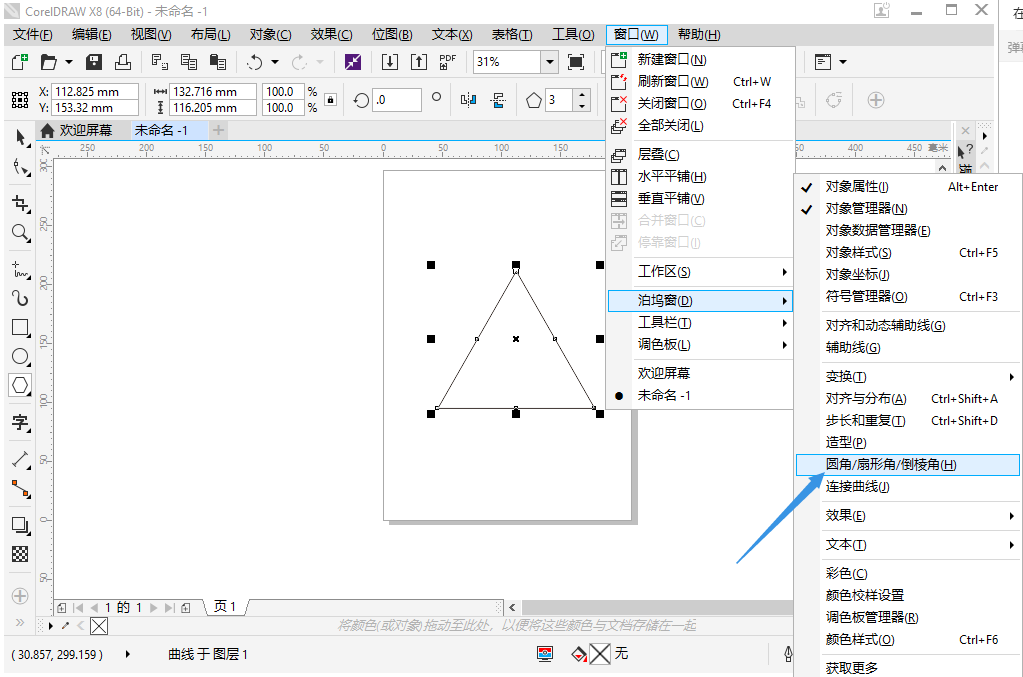Click the object width field 132.716 mm
This screenshot has height=677, width=1023.
click(x=213, y=92)
